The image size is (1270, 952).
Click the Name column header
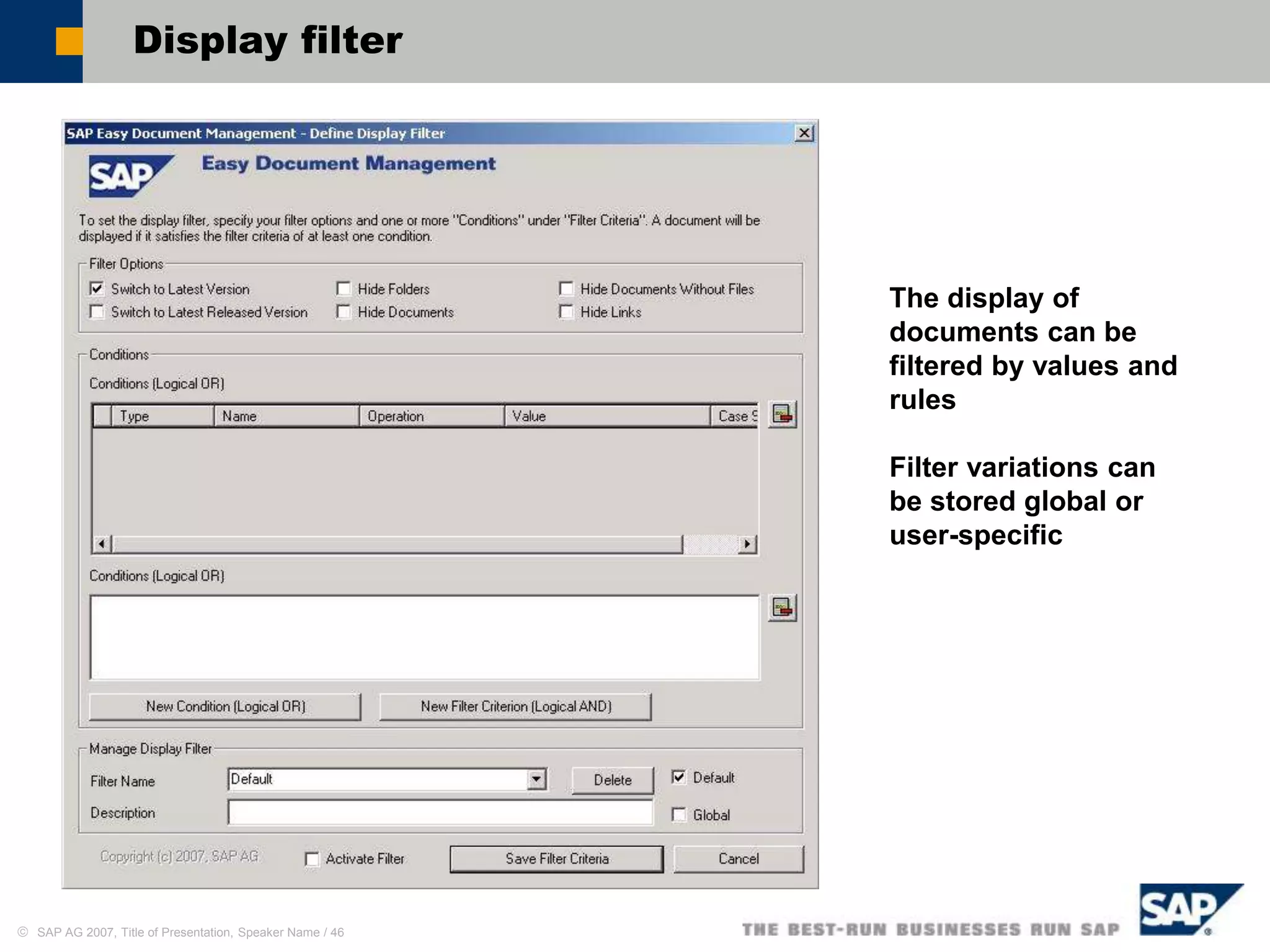[286, 416]
